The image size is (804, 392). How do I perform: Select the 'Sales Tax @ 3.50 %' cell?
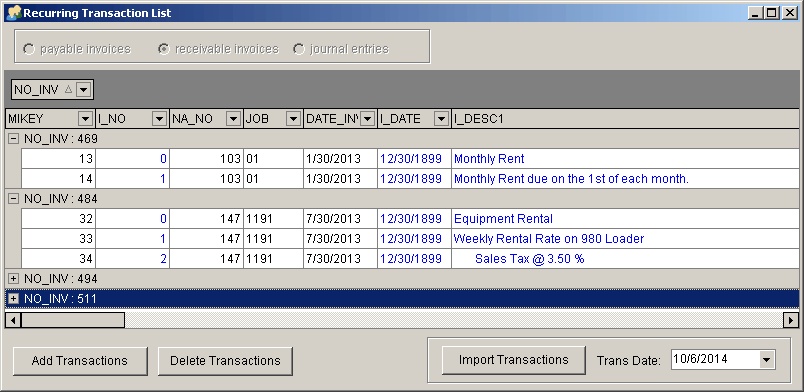625,259
